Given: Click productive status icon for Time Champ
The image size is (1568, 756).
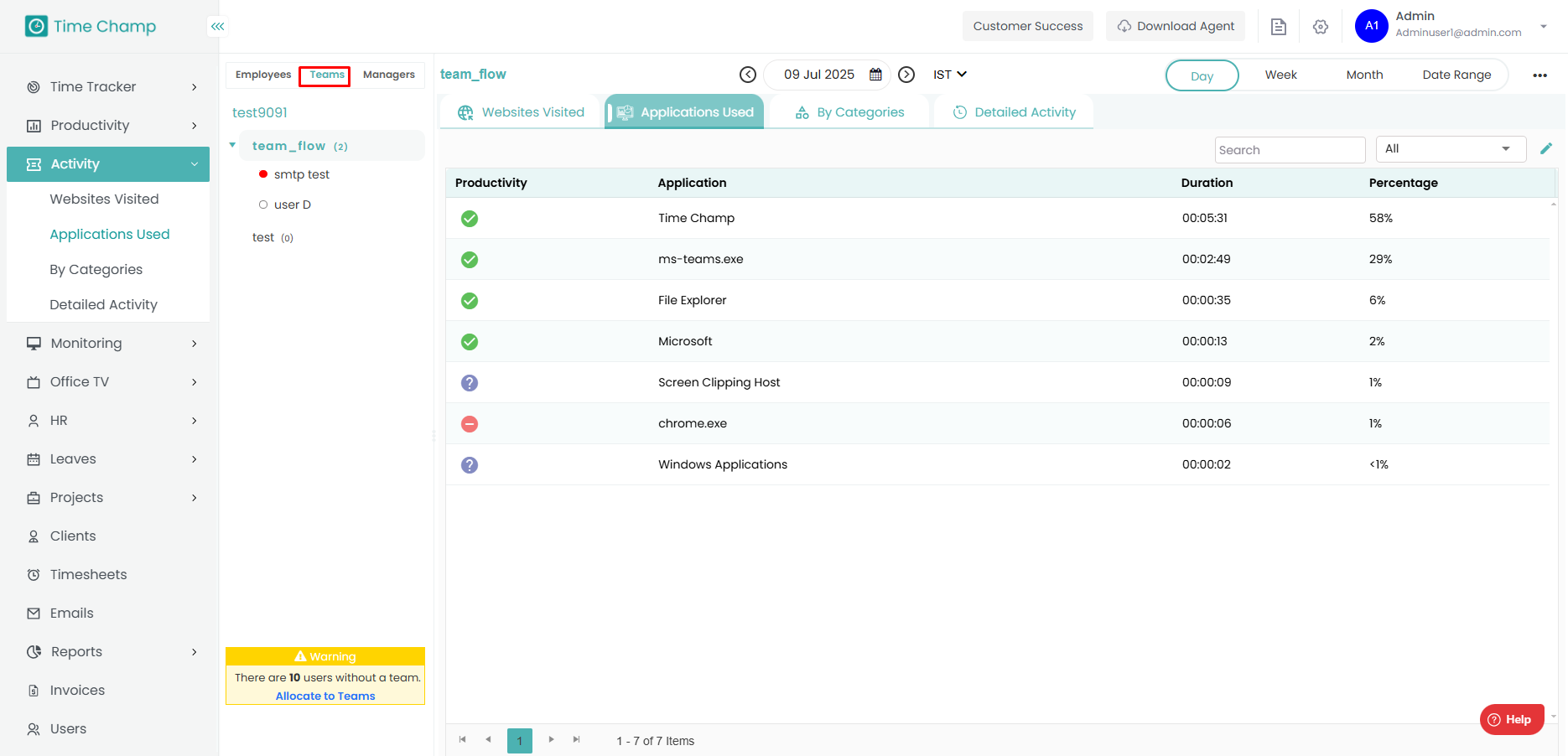Looking at the screenshot, I should pyautogui.click(x=470, y=219).
